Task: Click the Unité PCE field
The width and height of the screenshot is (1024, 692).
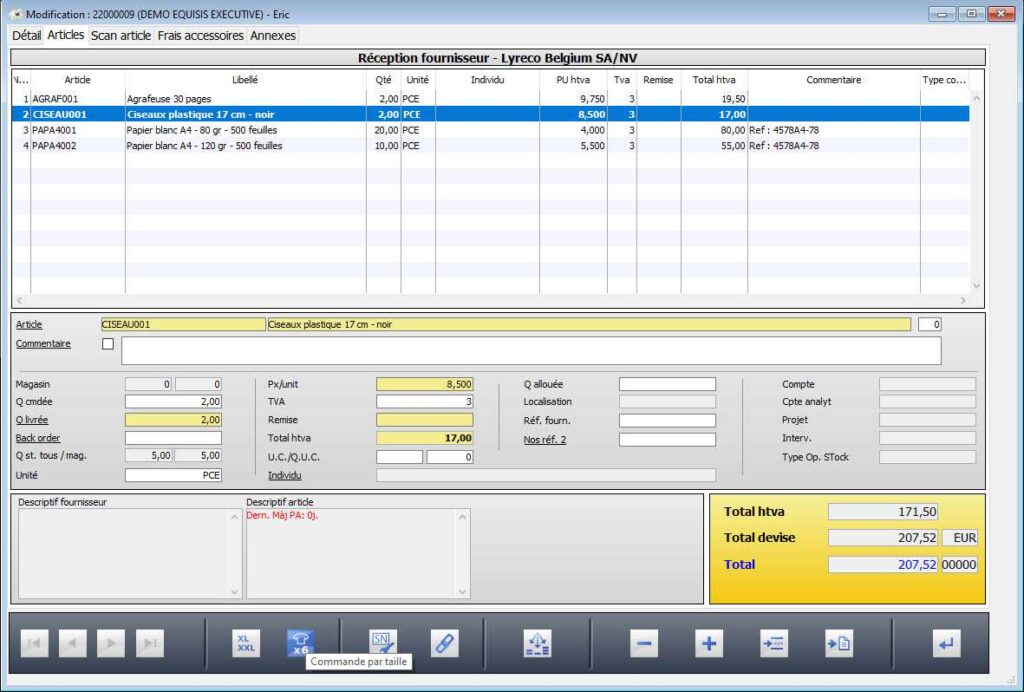Action: (173, 475)
